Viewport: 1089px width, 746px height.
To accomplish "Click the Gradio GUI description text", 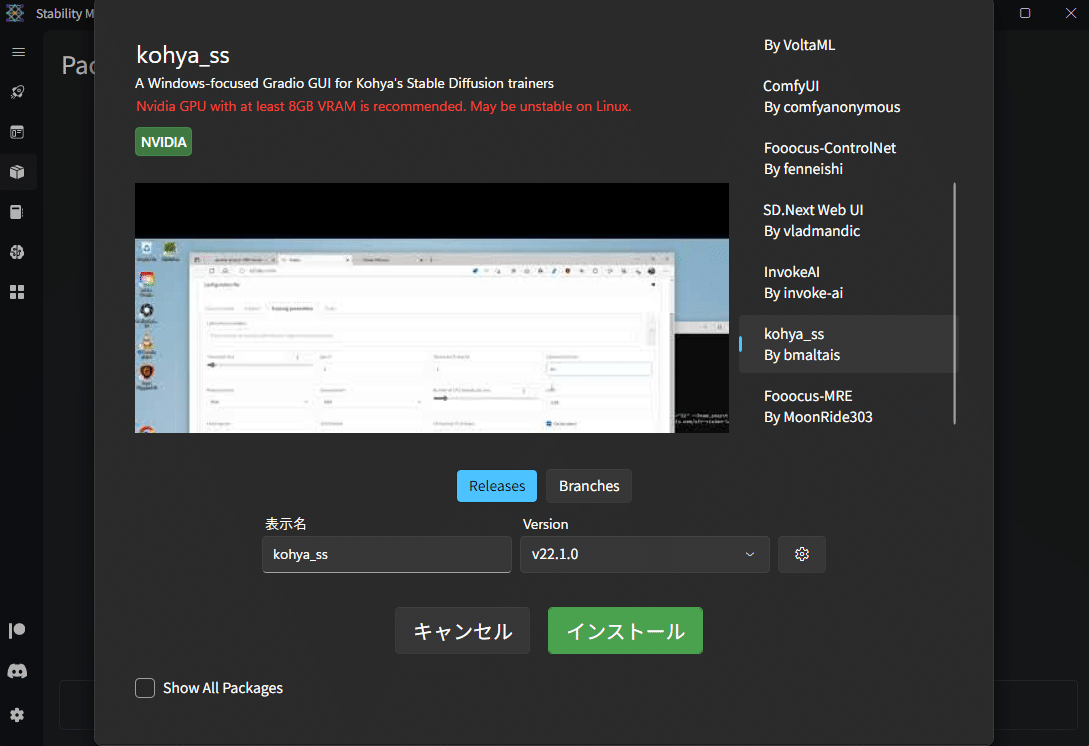I will tap(344, 83).
